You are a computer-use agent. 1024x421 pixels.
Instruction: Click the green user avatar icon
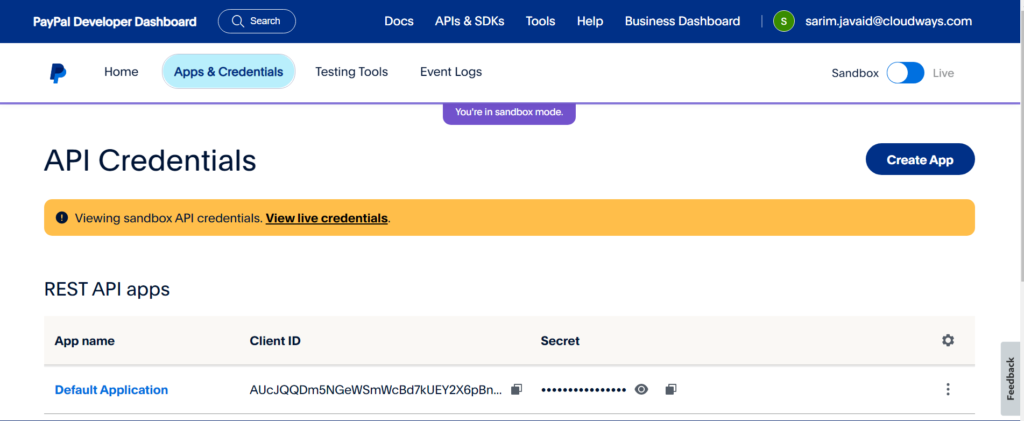(x=784, y=21)
